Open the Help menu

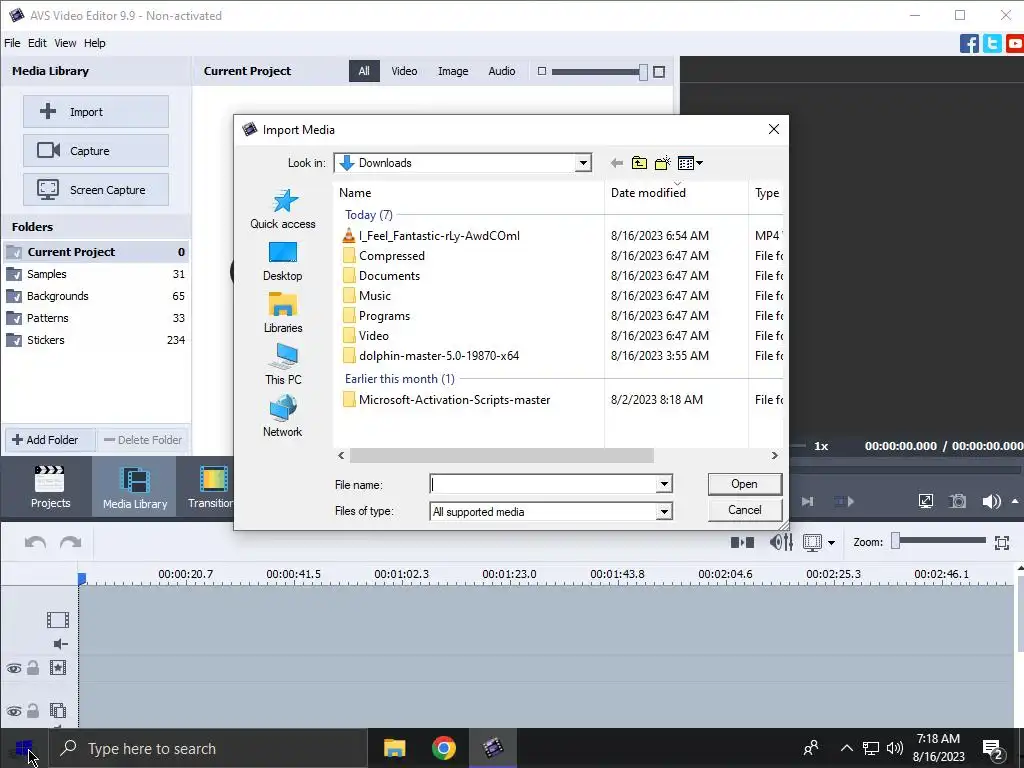pyautogui.click(x=94, y=43)
